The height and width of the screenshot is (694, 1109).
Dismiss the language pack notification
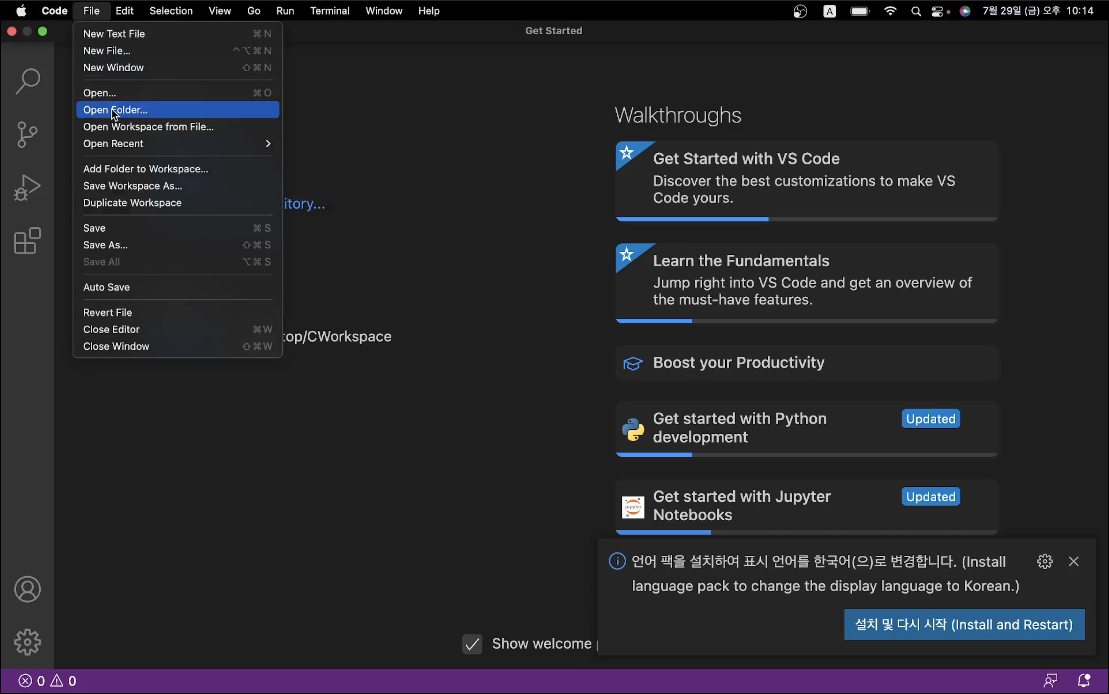click(x=1074, y=562)
